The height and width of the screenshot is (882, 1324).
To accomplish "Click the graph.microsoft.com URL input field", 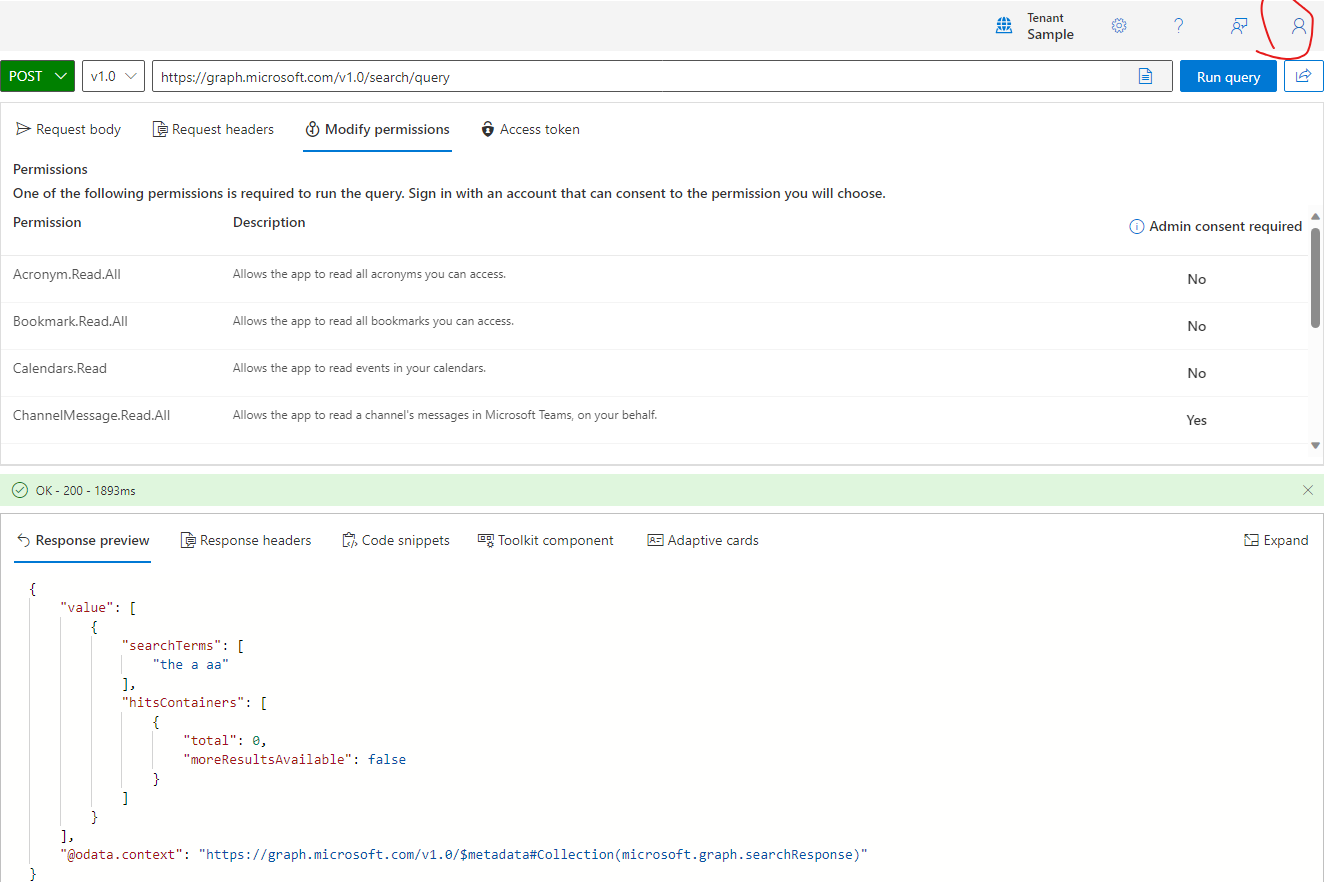I will (650, 75).
